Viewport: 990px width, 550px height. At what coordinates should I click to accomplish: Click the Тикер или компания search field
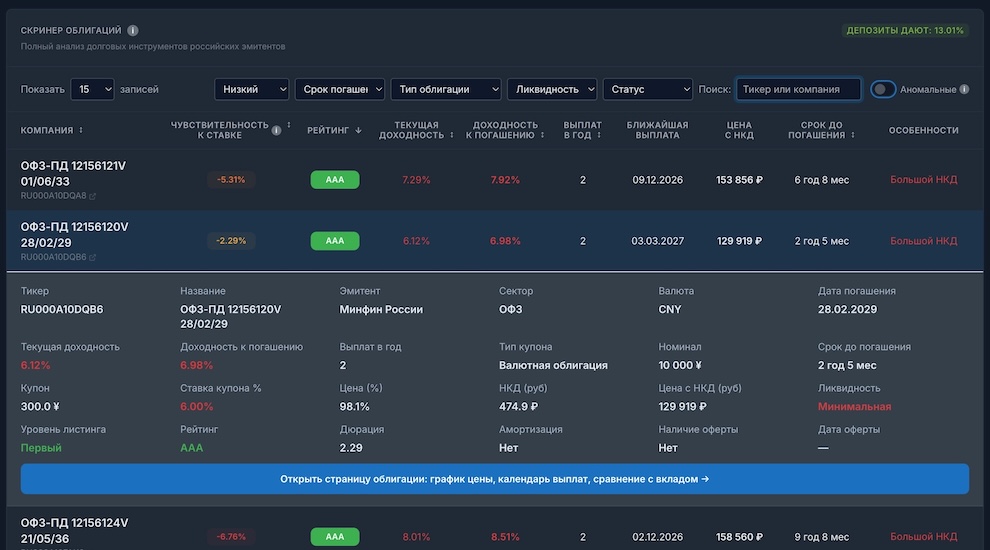click(798, 89)
